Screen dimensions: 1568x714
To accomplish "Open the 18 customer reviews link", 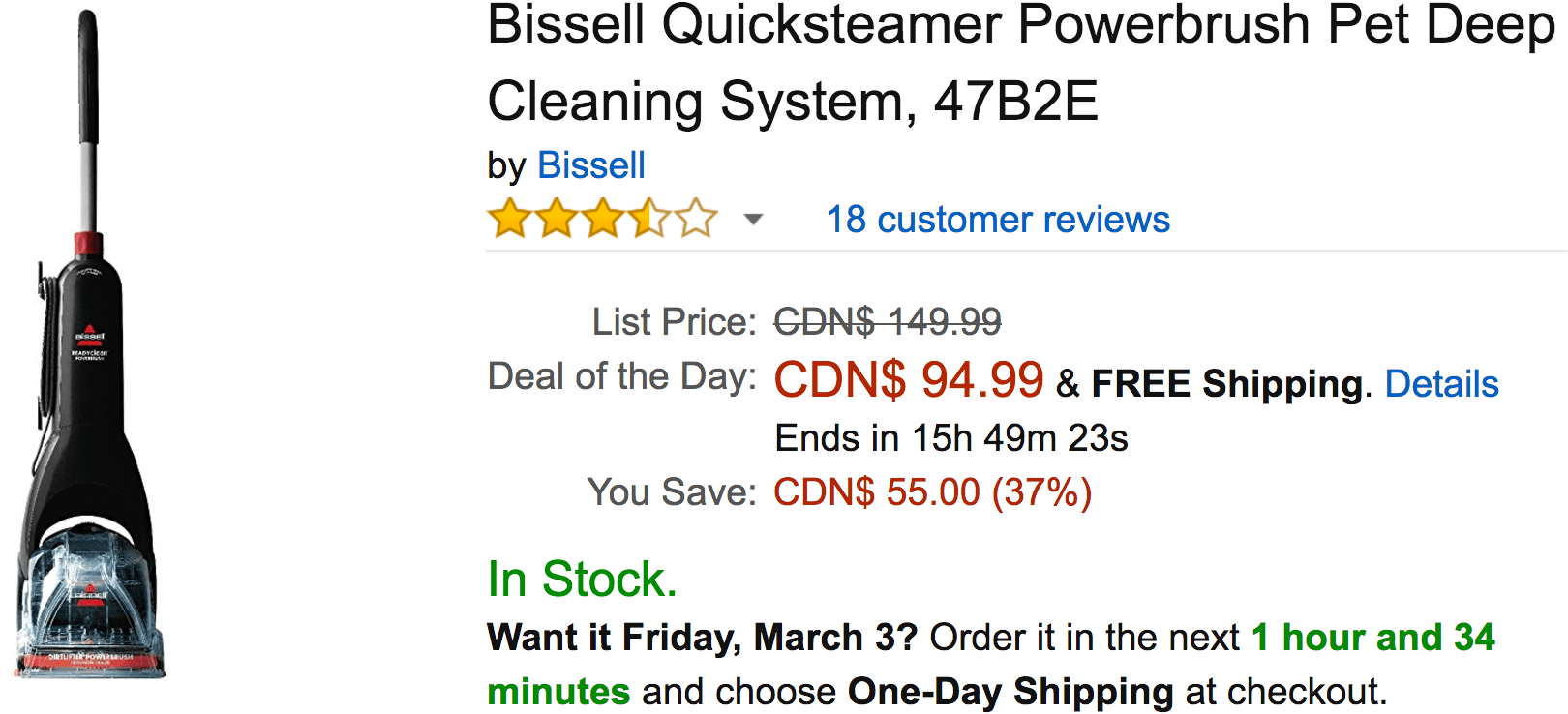I will (x=998, y=220).
